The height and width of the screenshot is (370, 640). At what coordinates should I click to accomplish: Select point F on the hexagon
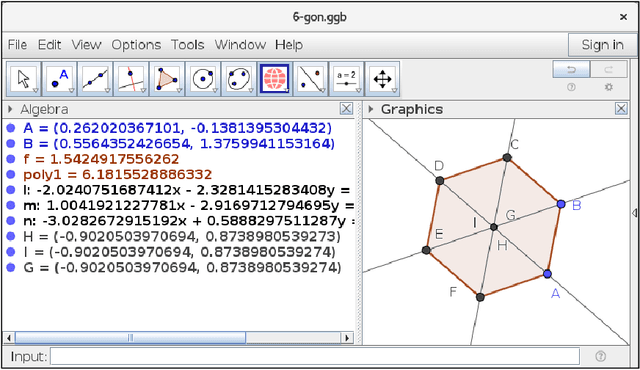480,297
